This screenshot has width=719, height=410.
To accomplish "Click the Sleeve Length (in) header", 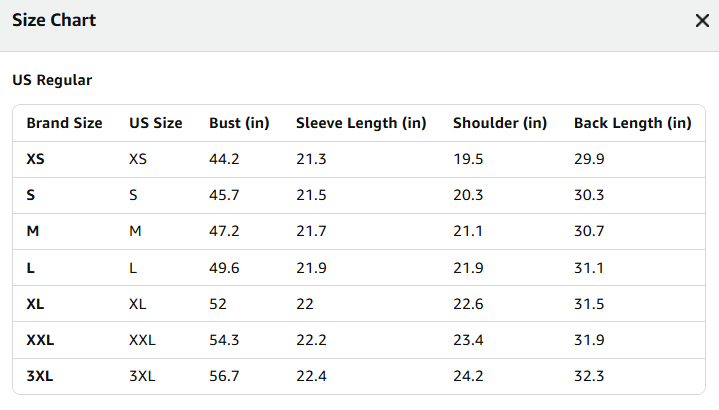I will click(361, 123).
